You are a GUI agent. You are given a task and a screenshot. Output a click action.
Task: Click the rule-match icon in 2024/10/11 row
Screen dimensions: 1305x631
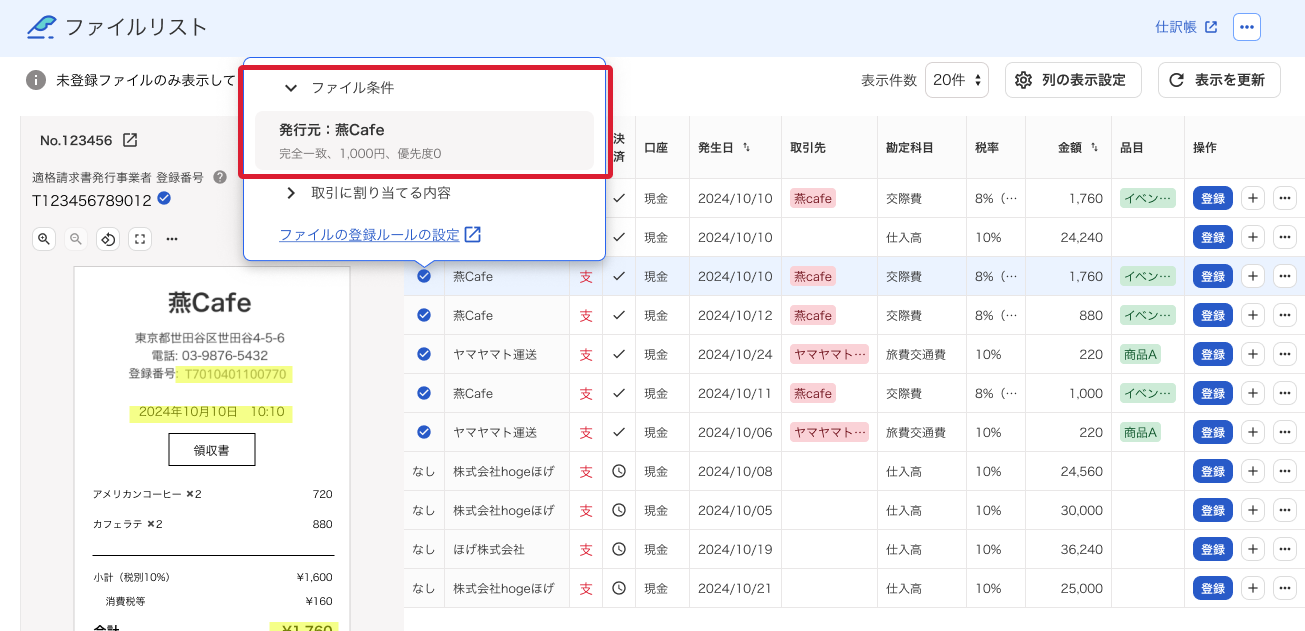[424, 393]
